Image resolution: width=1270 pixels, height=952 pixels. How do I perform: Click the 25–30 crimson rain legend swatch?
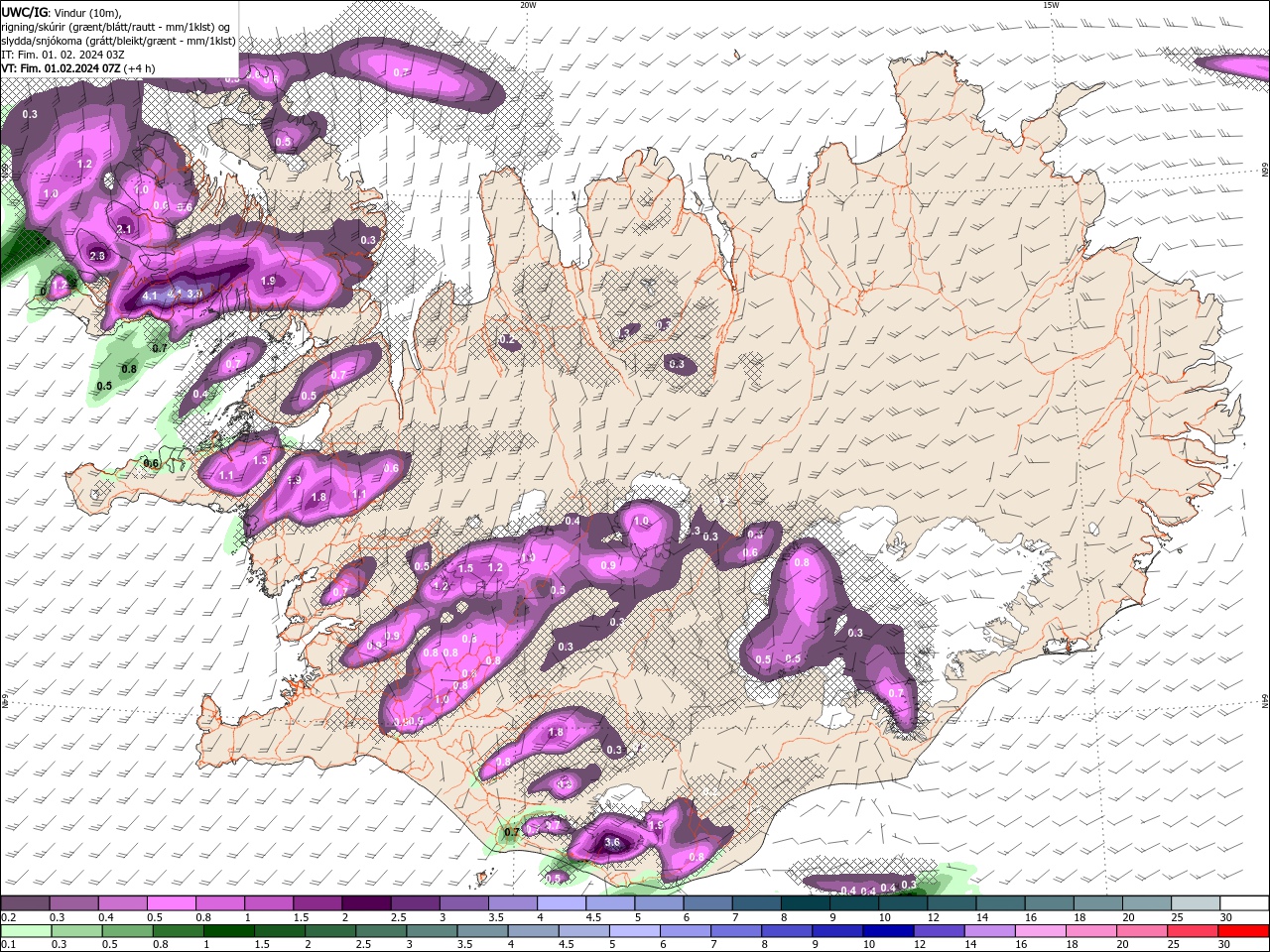coord(1194,931)
